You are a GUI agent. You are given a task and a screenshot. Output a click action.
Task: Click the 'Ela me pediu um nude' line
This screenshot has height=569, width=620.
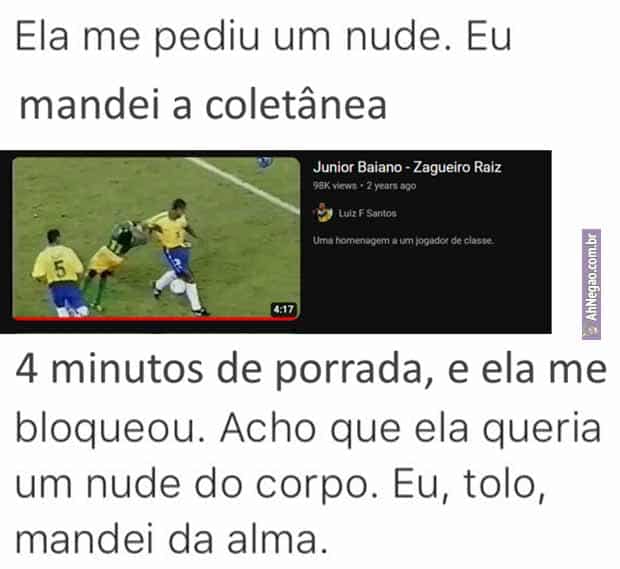coord(263,37)
